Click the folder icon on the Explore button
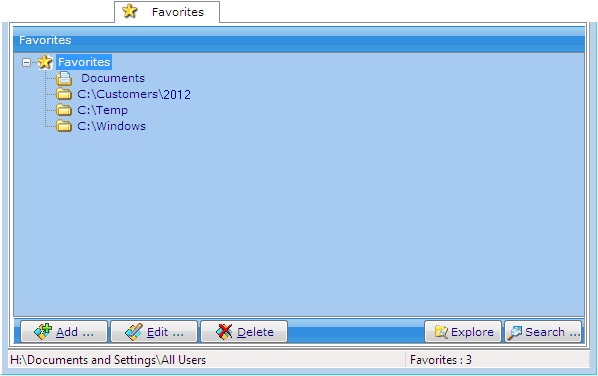Image resolution: width=598 pixels, height=376 pixels. tap(441, 332)
